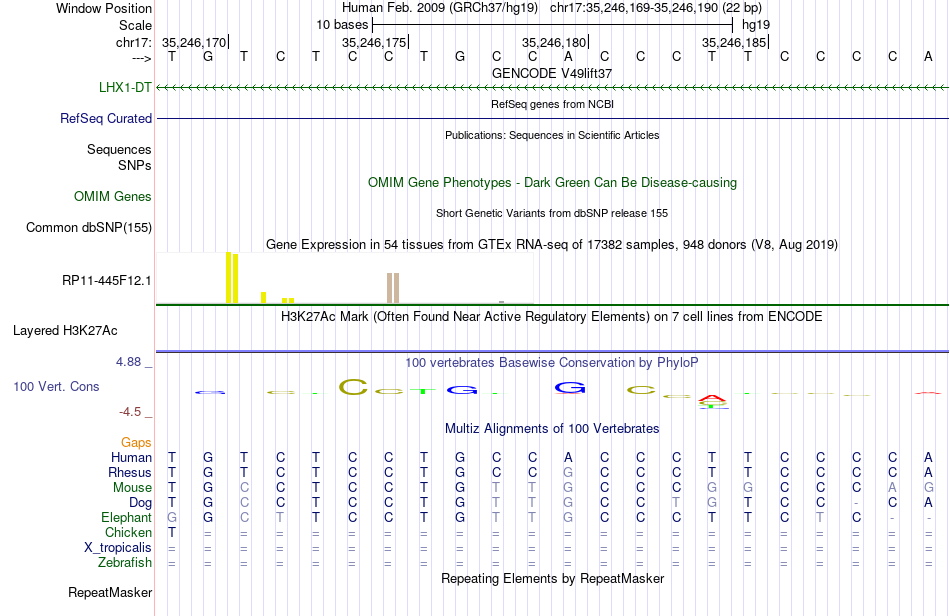Screen dimensions: 950x616
Task: Click the chr17: ruler label
Action: click(133, 42)
